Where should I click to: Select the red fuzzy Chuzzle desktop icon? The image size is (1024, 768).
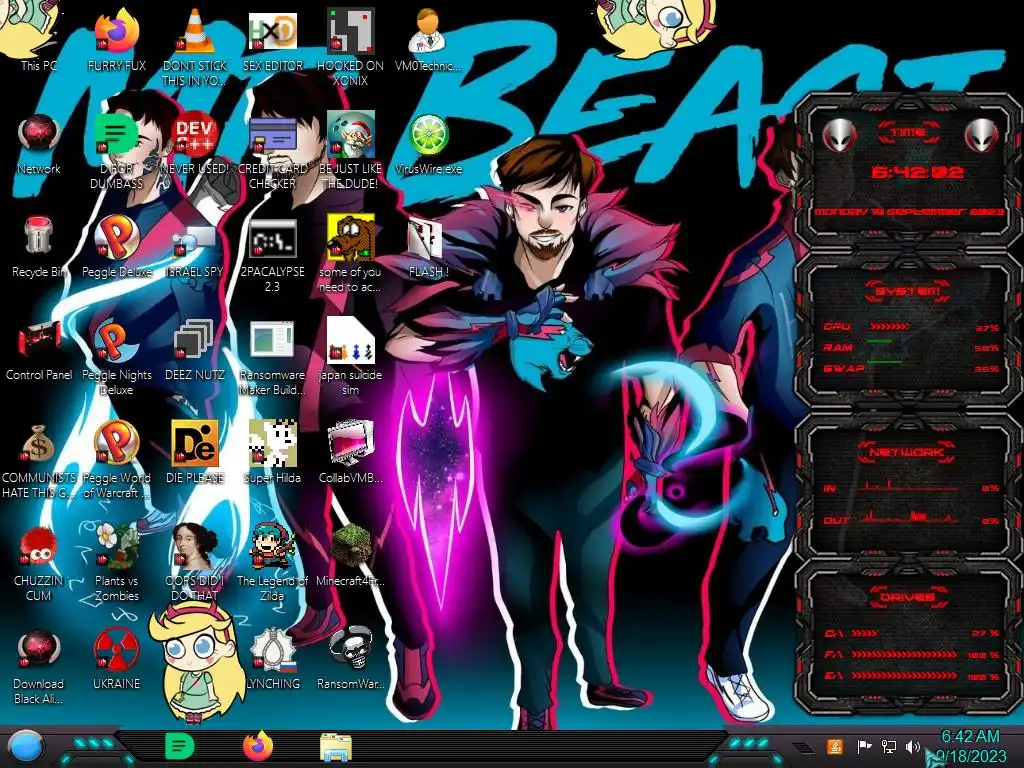click(39, 546)
